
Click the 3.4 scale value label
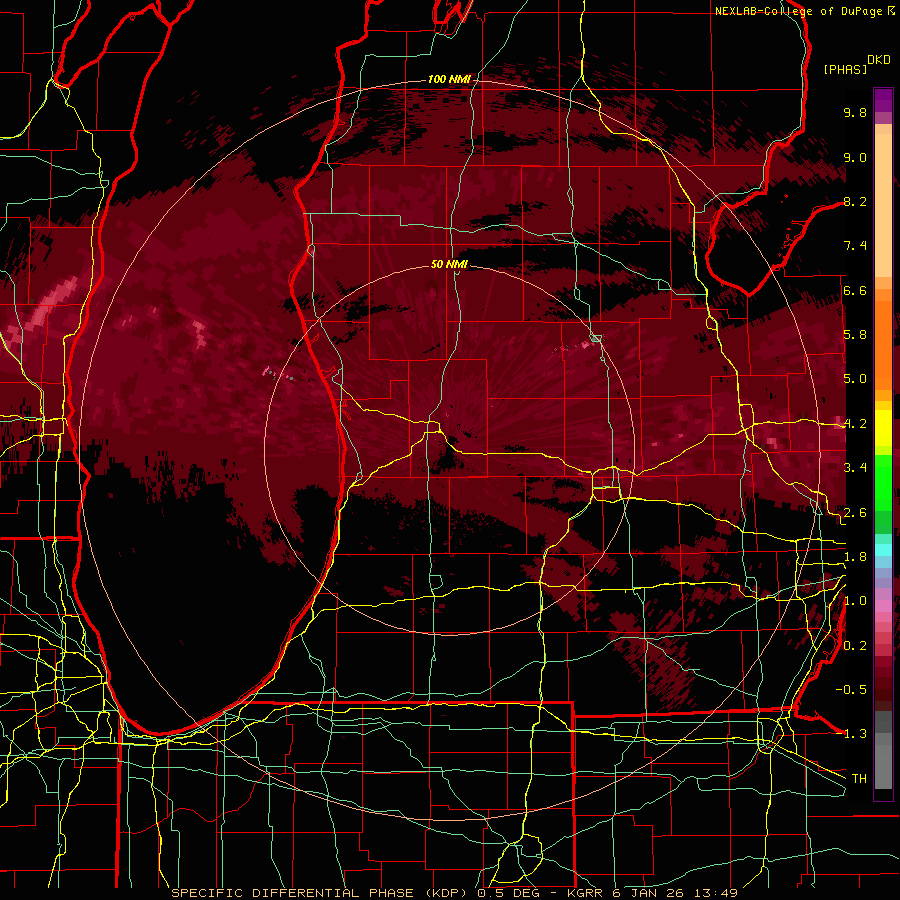[x=855, y=468]
